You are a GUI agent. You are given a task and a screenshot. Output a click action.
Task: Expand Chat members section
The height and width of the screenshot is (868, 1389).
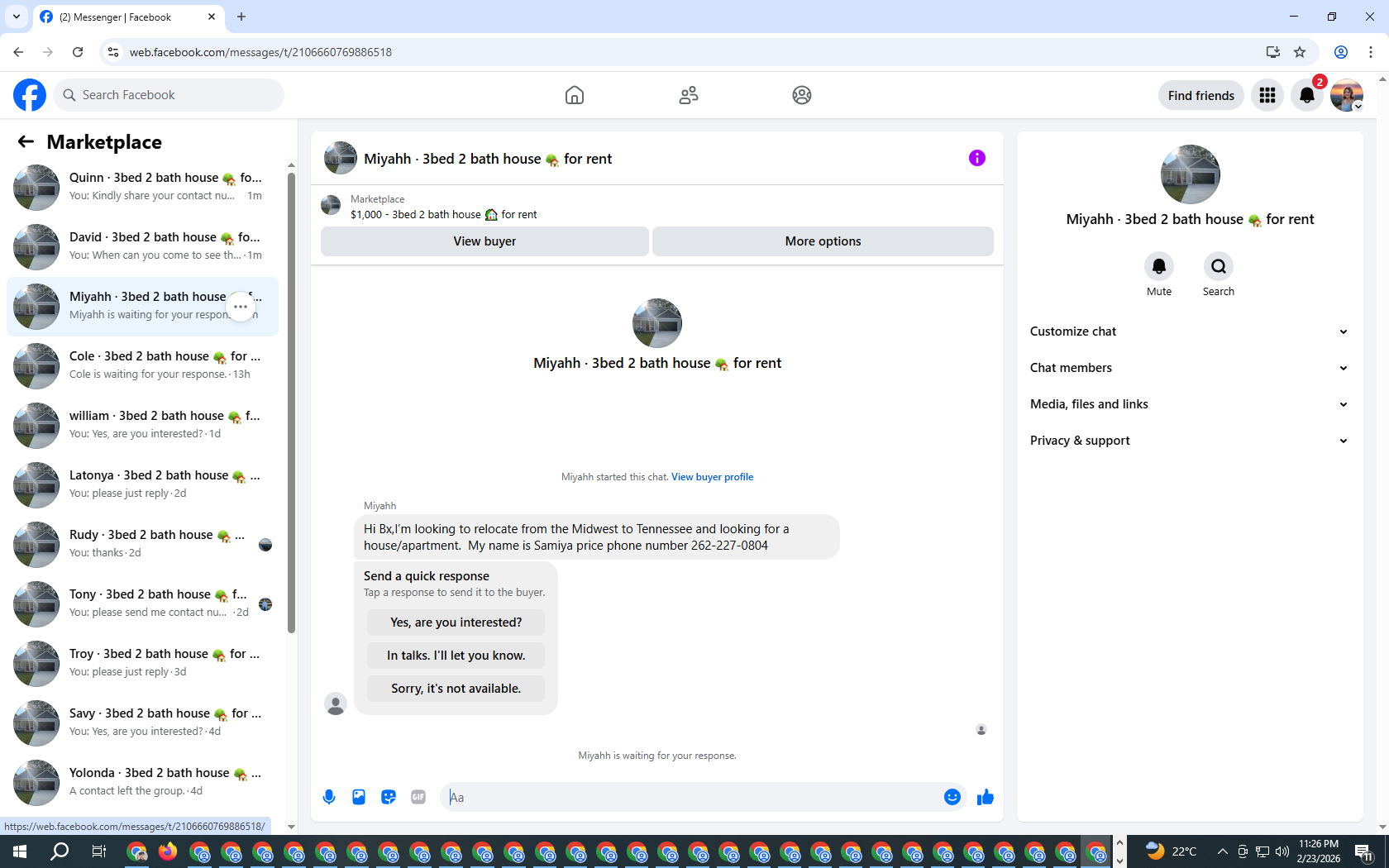tap(1190, 368)
